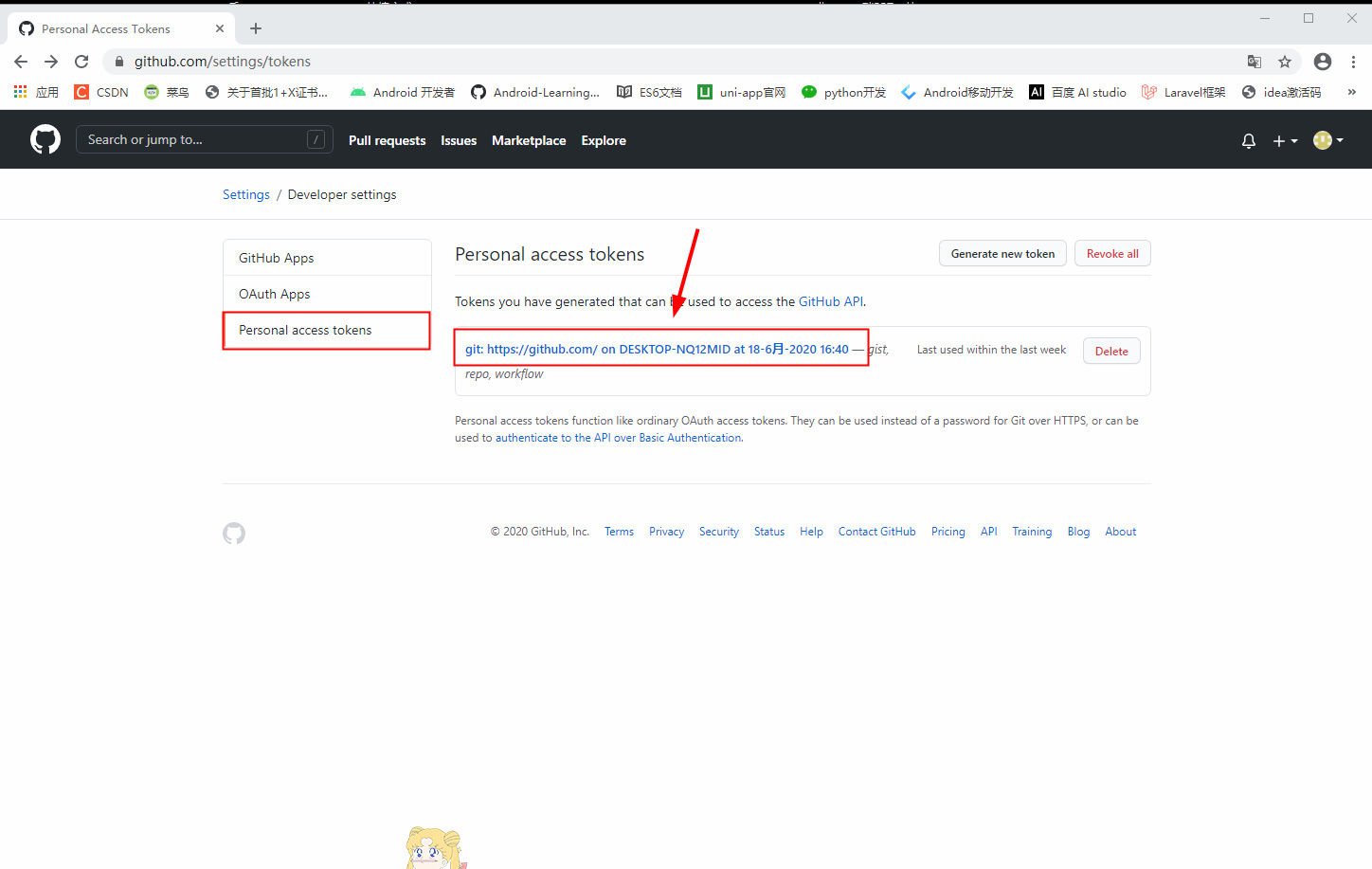Click the translate page icon in address bar
The image size is (1372, 869).
pos(1255,62)
